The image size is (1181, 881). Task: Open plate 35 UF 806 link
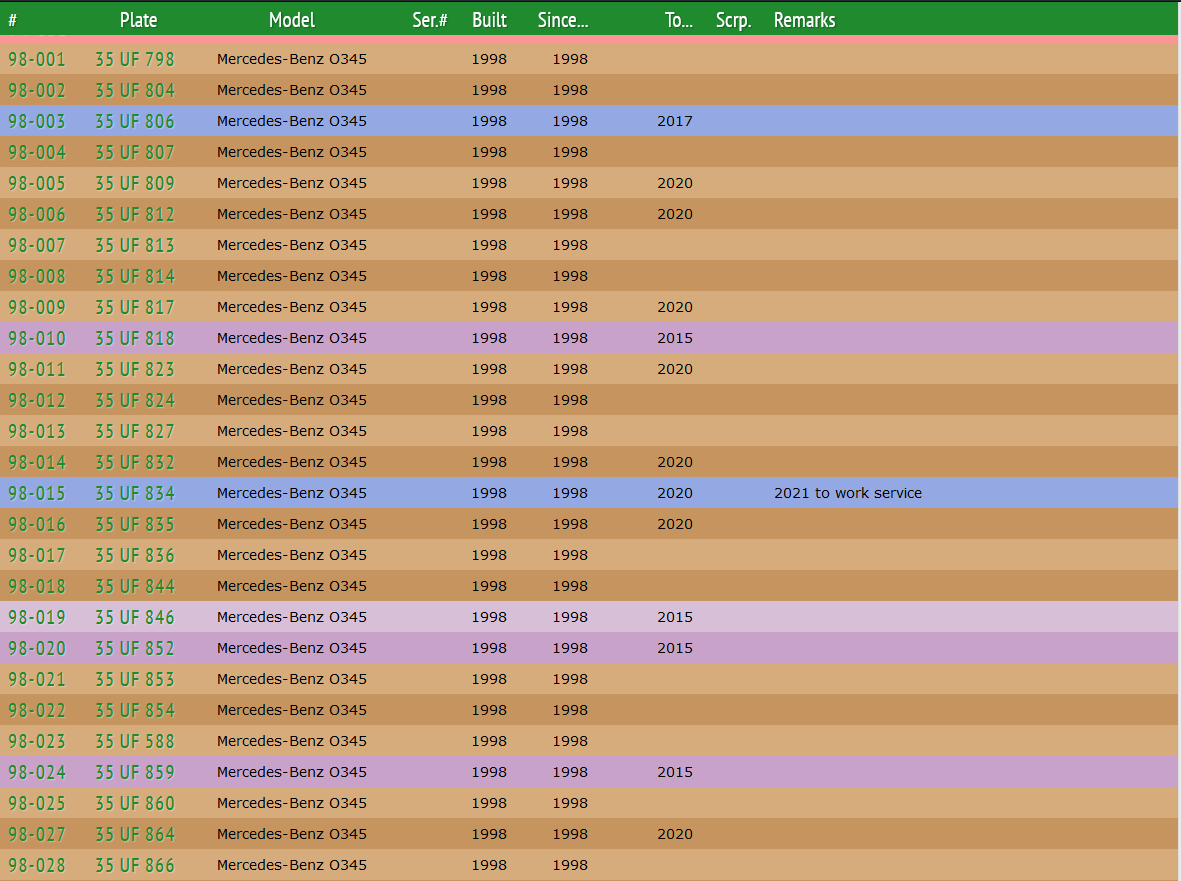click(135, 121)
